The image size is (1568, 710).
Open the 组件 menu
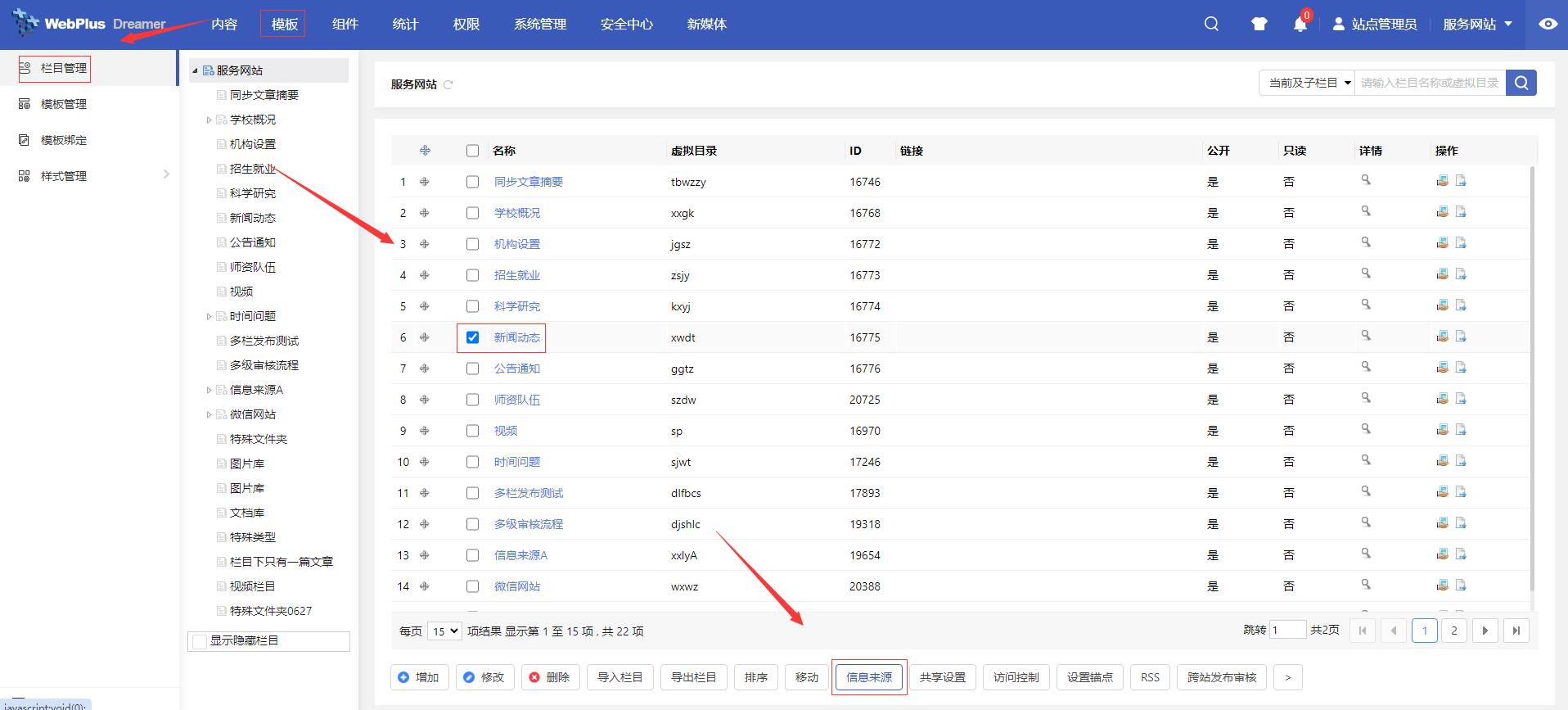click(345, 24)
